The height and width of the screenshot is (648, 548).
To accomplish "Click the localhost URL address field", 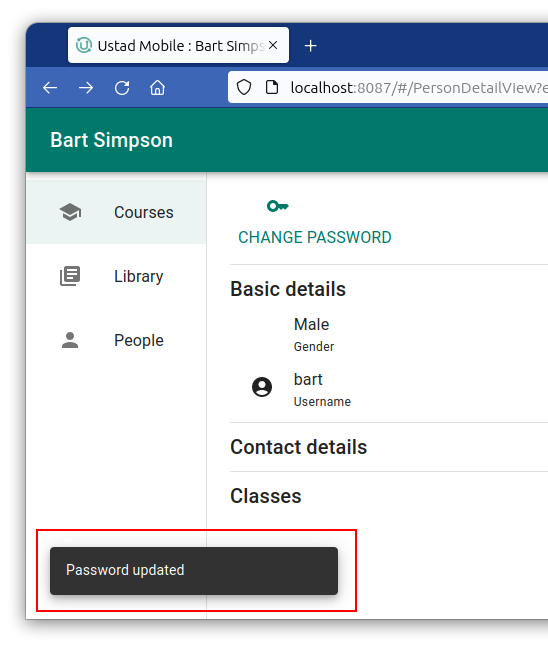I will coord(417,88).
